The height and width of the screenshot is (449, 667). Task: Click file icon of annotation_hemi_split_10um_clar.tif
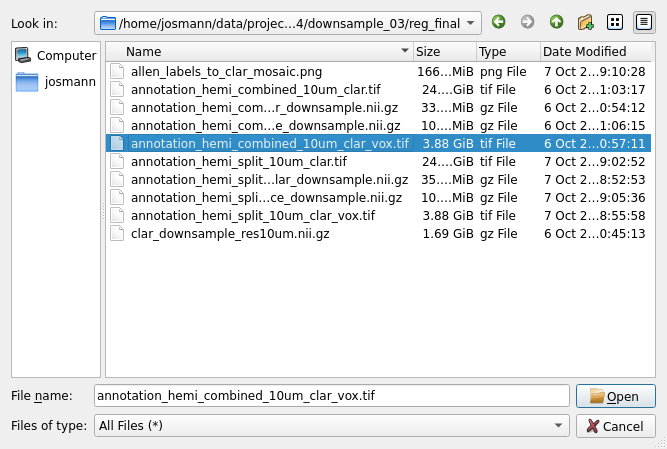coord(117,162)
